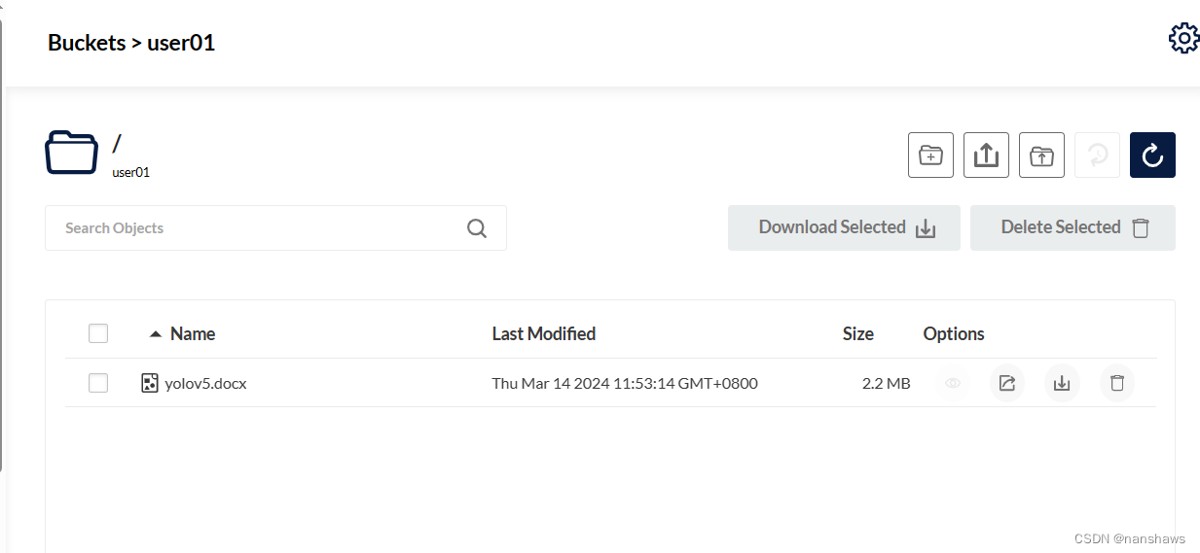The width and height of the screenshot is (1200, 553).
Task: Sort objects by Size column
Action: (857, 334)
